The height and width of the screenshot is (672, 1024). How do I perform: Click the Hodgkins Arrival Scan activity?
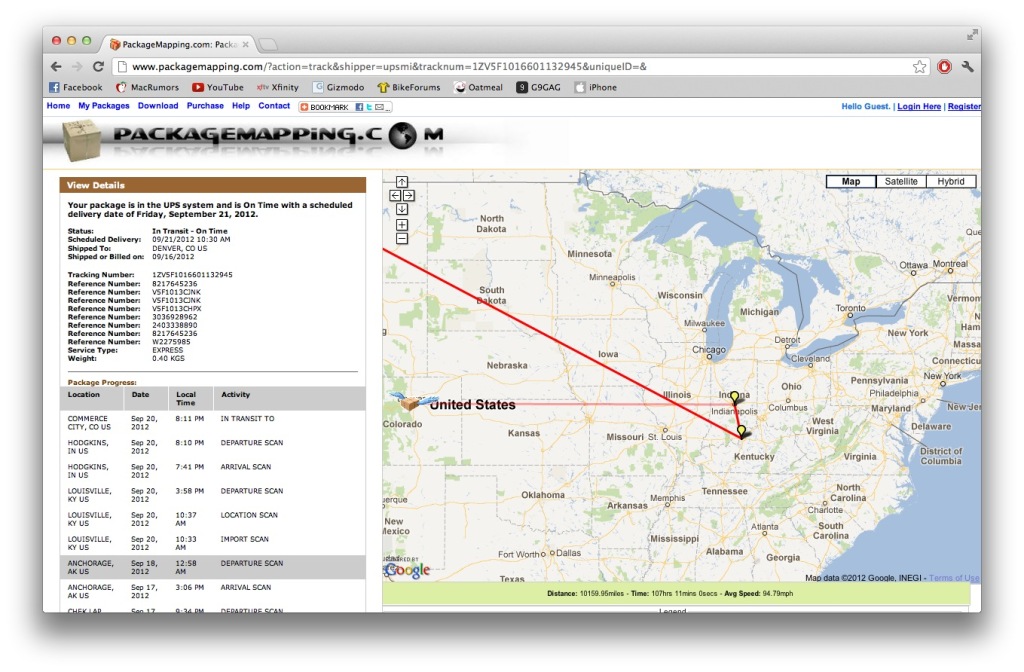click(246, 467)
